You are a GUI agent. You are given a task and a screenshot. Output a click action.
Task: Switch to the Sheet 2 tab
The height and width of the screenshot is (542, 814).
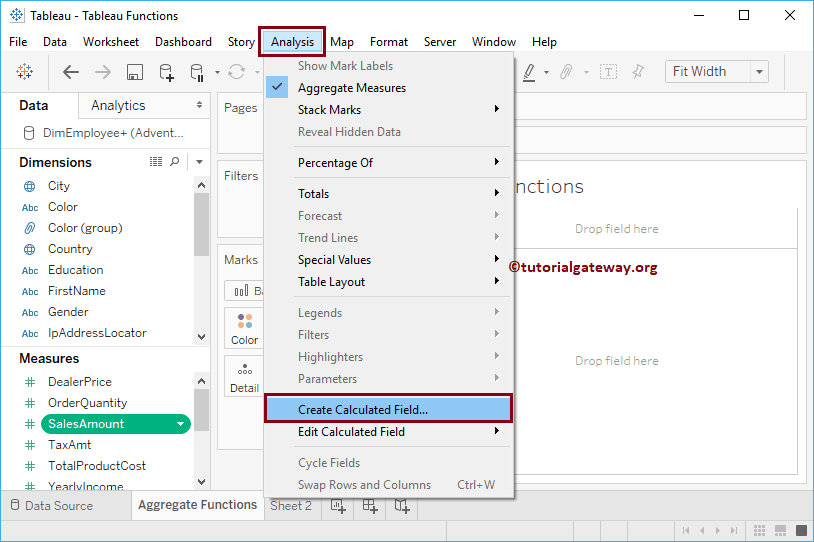pyautogui.click(x=291, y=506)
